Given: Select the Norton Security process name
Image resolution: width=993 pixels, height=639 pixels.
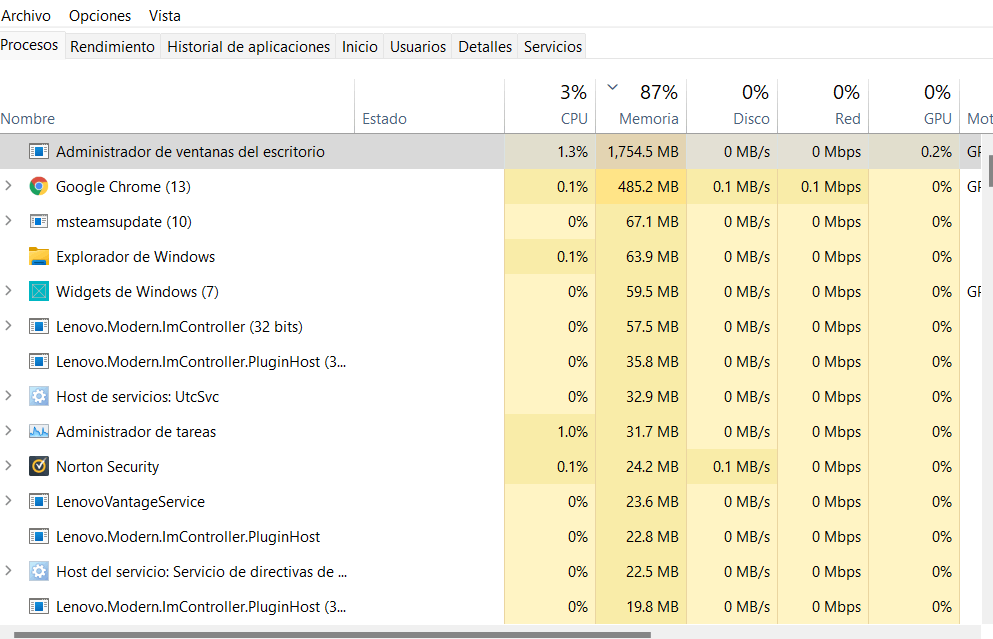Looking at the screenshot, I should pyautogui.click(x=108, y=467).
